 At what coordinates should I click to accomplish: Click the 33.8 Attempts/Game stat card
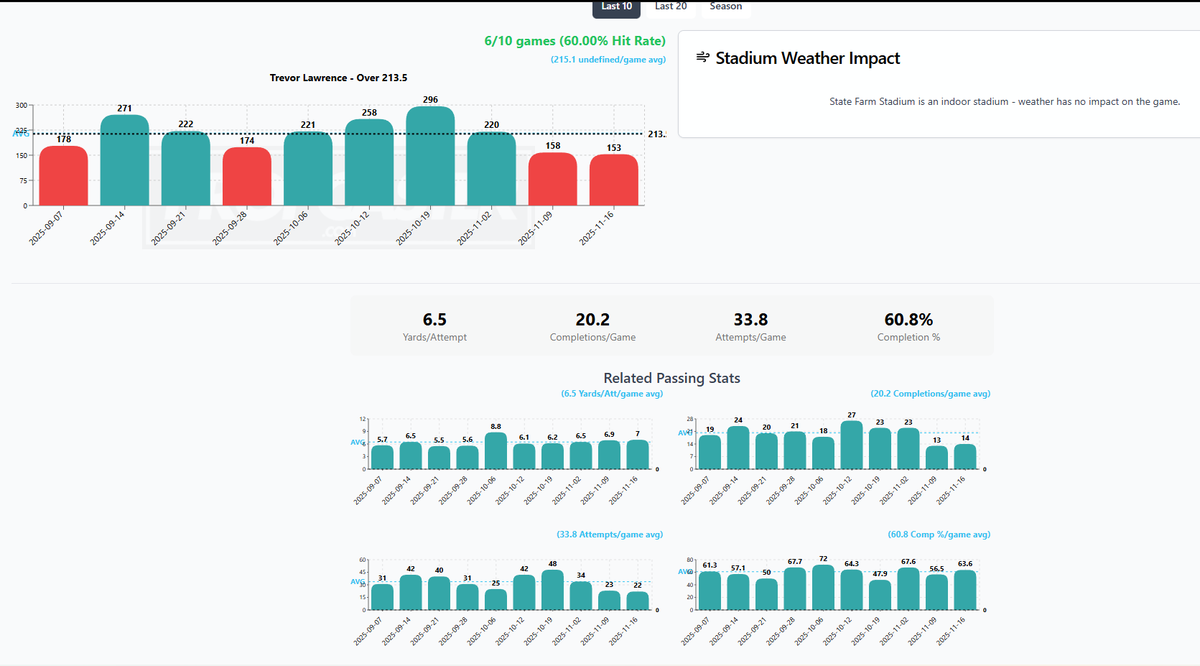click(751, 327)
